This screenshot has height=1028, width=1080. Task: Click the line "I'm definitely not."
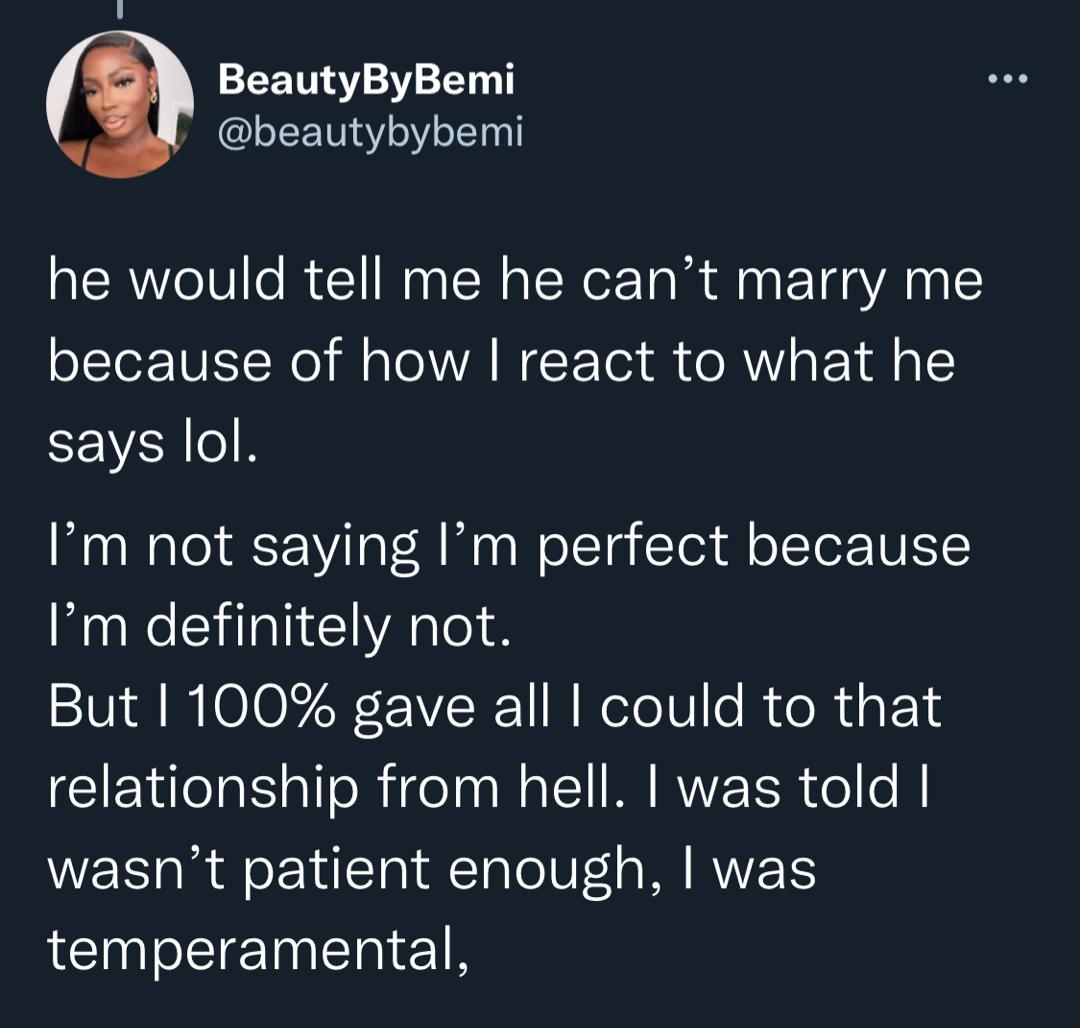279,628
